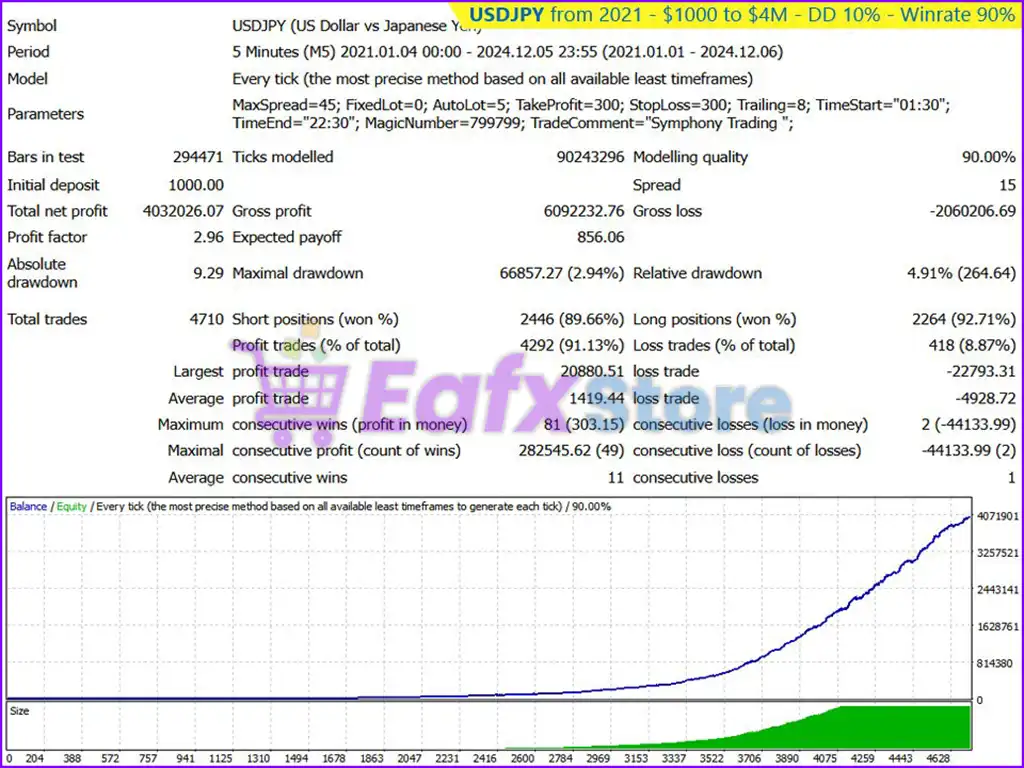The image size is (1024, 768).
Task: Select the profit factor value "2.96"
Action: click(x=208, y=238)
